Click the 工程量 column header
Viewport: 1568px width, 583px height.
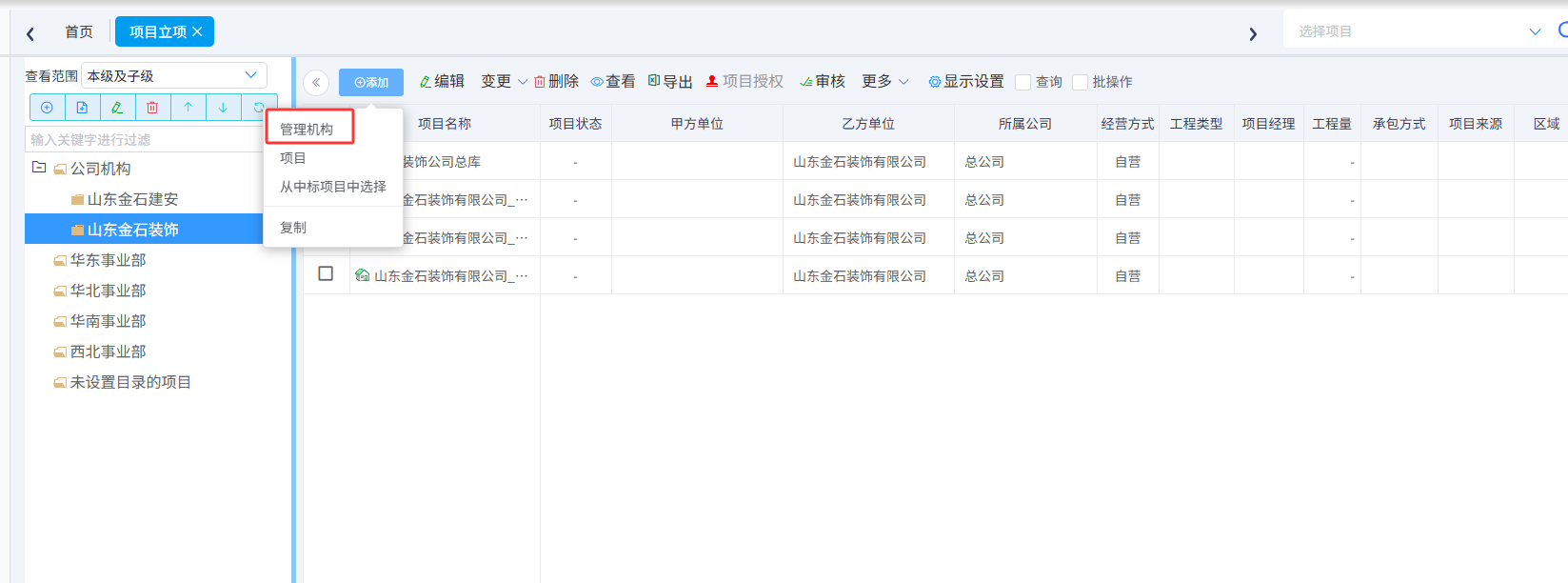tap(1332, 124)
